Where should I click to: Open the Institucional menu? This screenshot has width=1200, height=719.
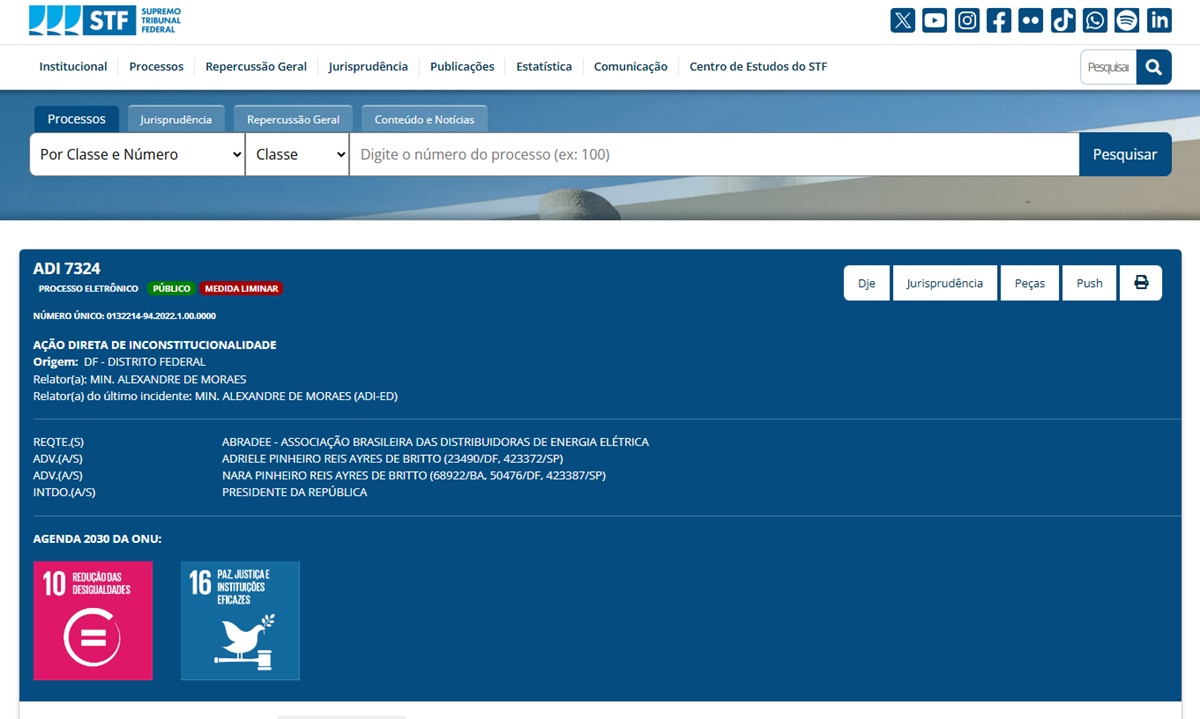(x=73, y=67)
